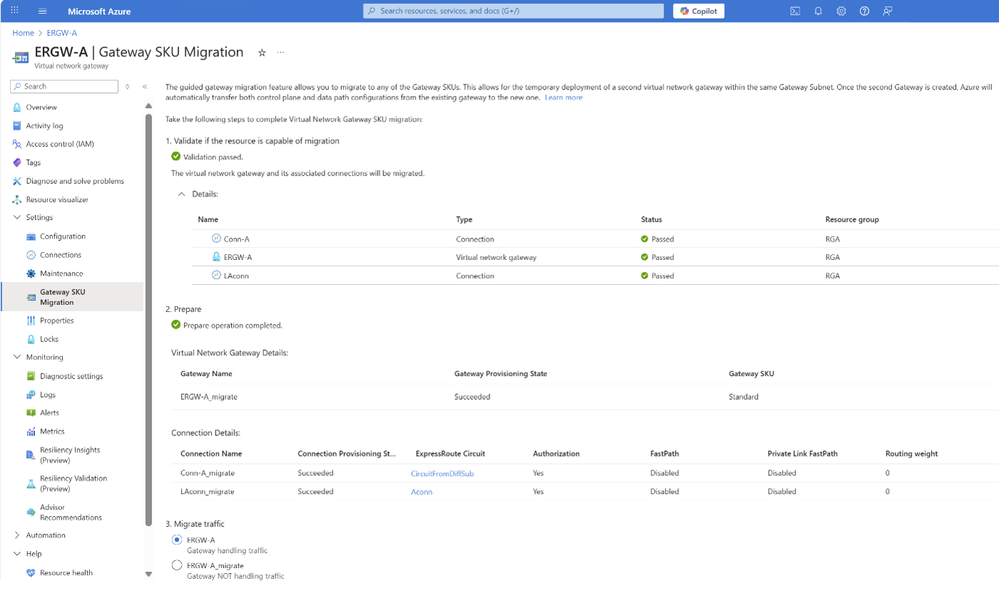
Task: Click the LAconn_migrate connection name
Action: 207,491
